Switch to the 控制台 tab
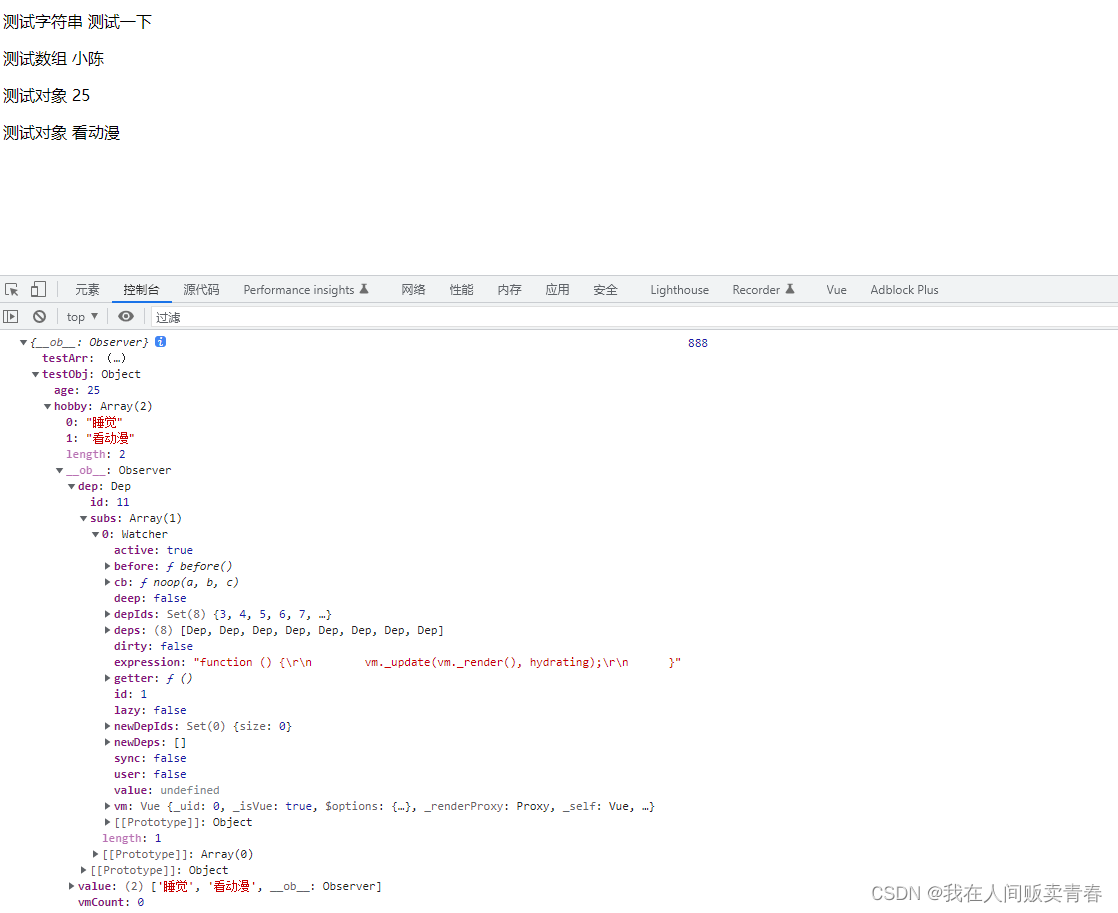 click(141, 290)
